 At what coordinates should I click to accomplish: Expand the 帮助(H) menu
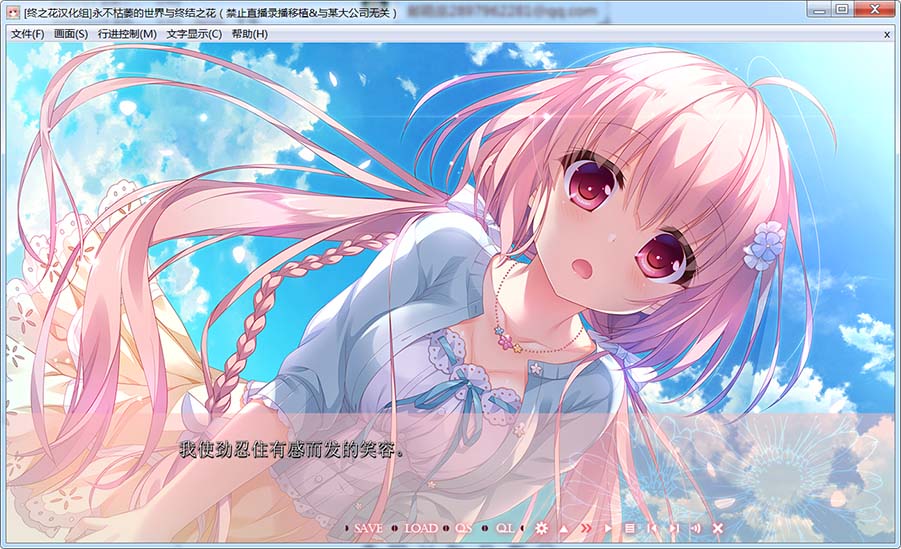tap(249, 33)
